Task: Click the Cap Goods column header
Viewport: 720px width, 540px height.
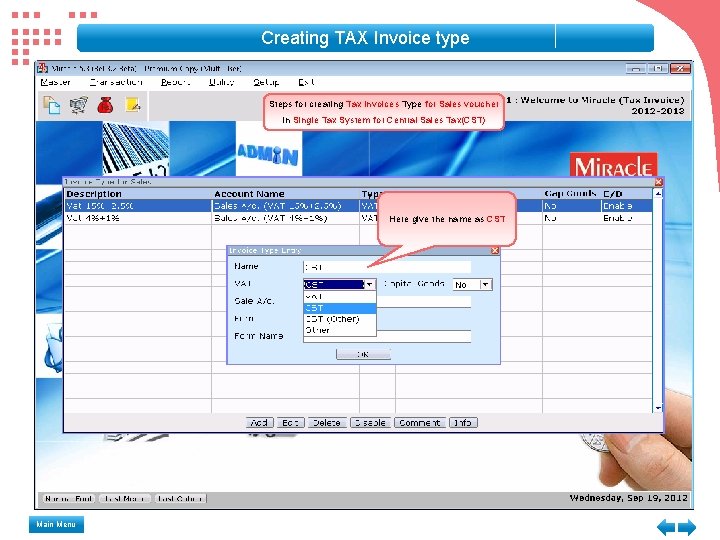Action: point(570,194)
